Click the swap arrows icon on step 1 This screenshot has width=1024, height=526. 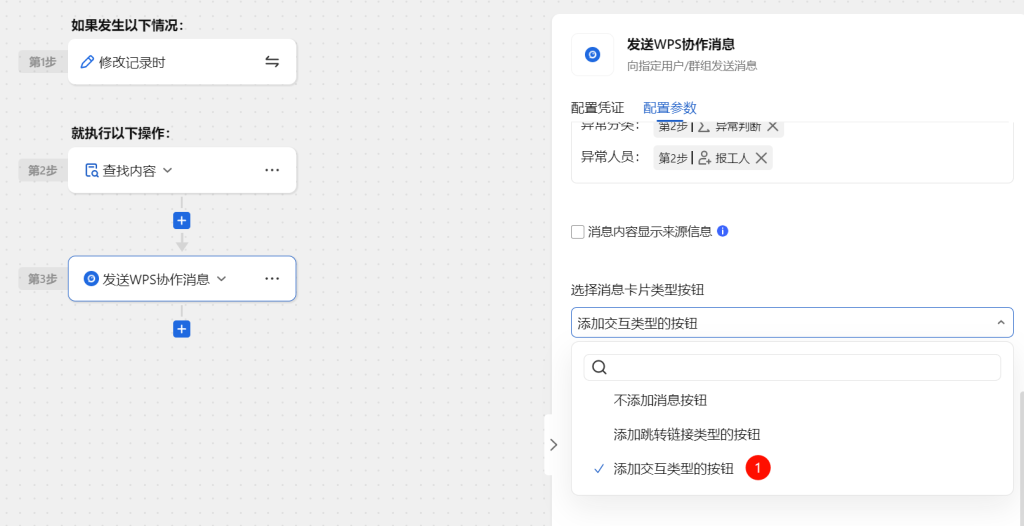(272, 62)
